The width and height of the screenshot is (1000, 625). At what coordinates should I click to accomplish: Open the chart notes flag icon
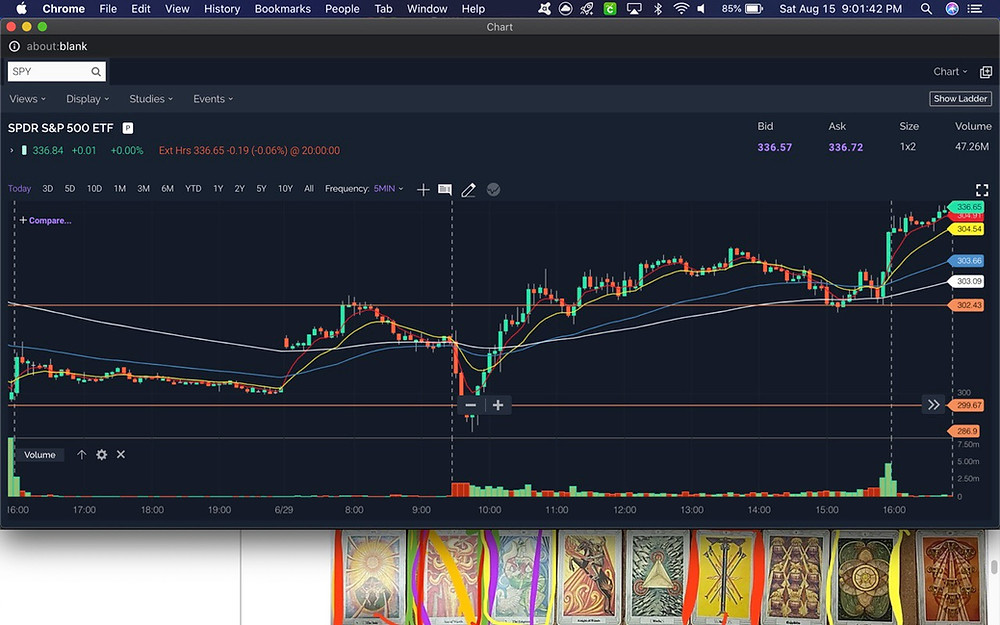point(445,189)
